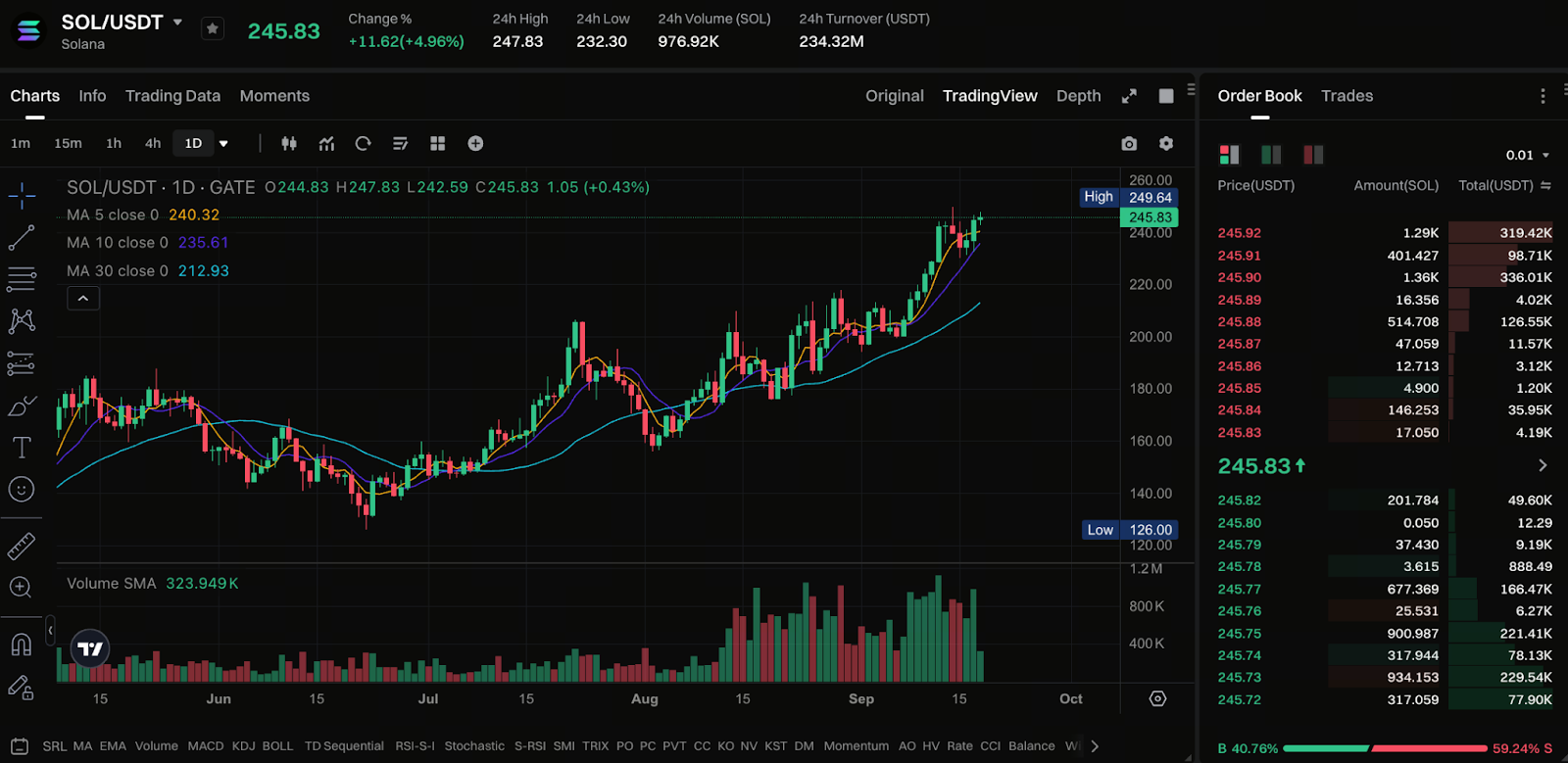This screenshot has height=763, width=1568.
Task: Select the 1h timeframe
Action: tap(114, 143)
